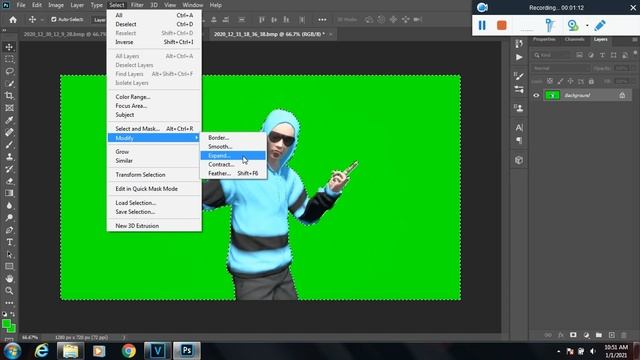Toggle the Auto-Select checkbox

[53, 19]
